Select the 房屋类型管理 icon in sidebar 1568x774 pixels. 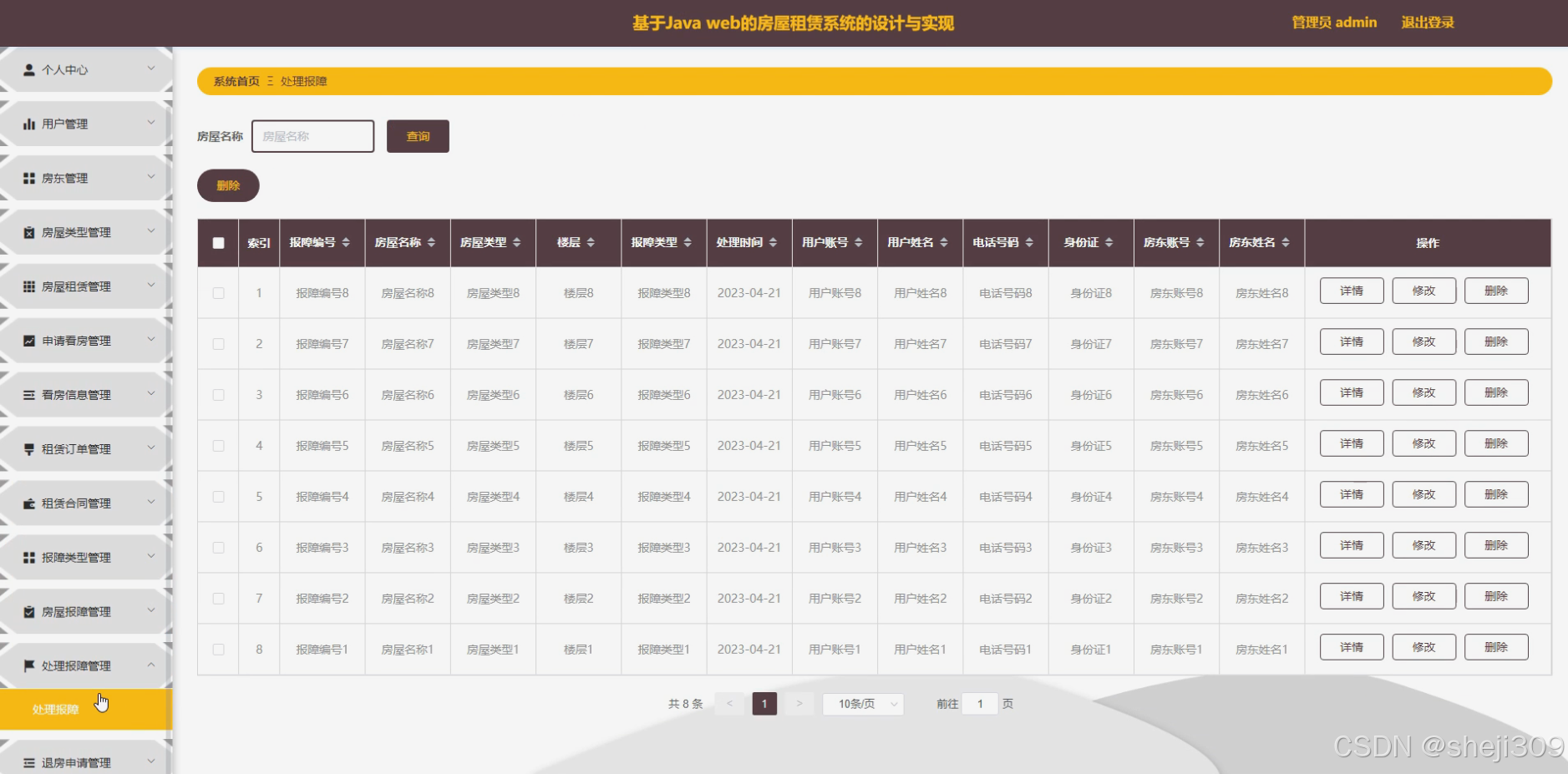28,231
